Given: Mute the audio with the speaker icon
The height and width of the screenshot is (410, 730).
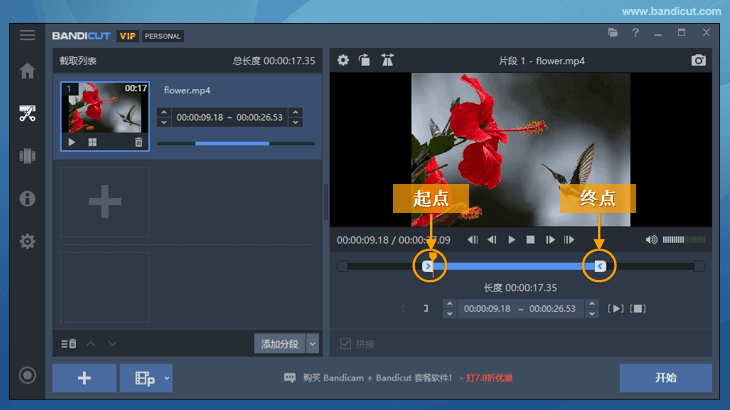Looking at the screenshot, I should click(651, 240).
